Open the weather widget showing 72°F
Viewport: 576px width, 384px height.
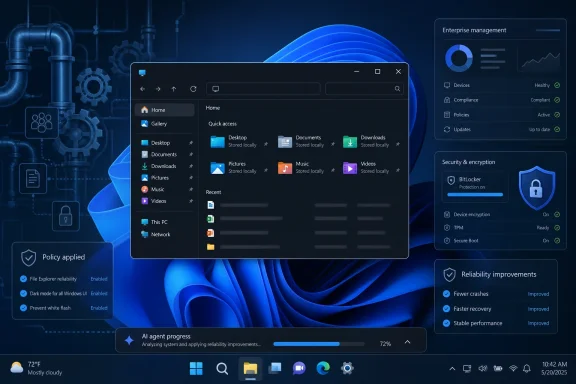[36, 368]
